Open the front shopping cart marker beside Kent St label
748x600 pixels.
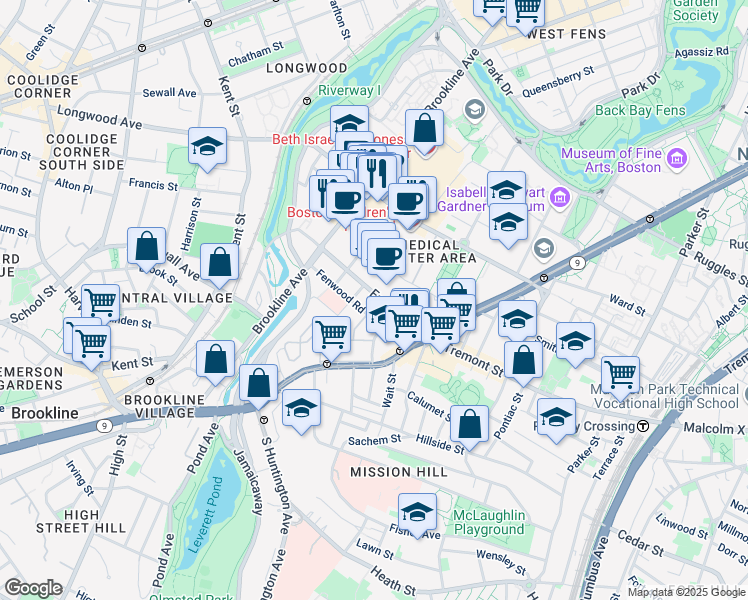pyautogui.click(x=91, y=344)
